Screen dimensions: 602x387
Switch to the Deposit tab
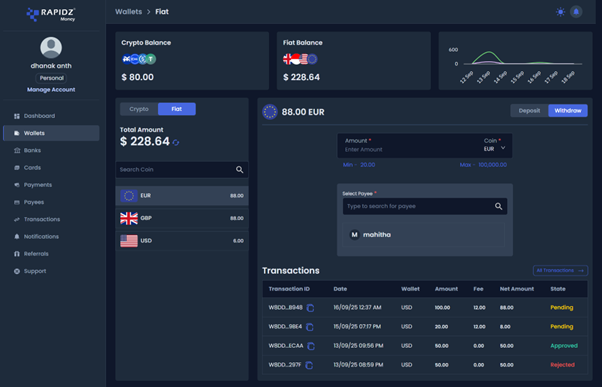coord(529,111)
